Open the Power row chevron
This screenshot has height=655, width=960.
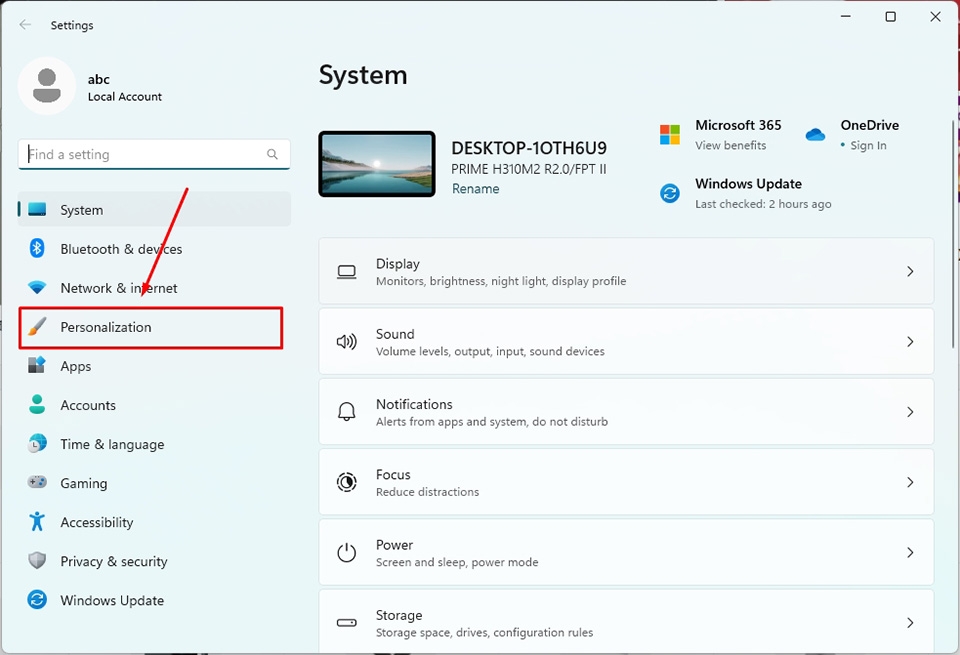tap(910, 553)
